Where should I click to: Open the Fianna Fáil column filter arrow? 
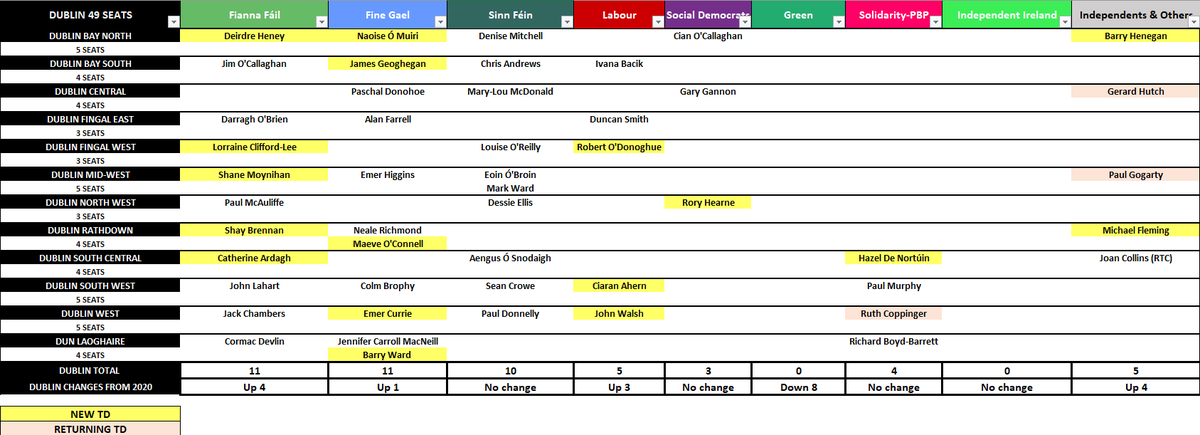pyautogui.click(x=321, y=21)
